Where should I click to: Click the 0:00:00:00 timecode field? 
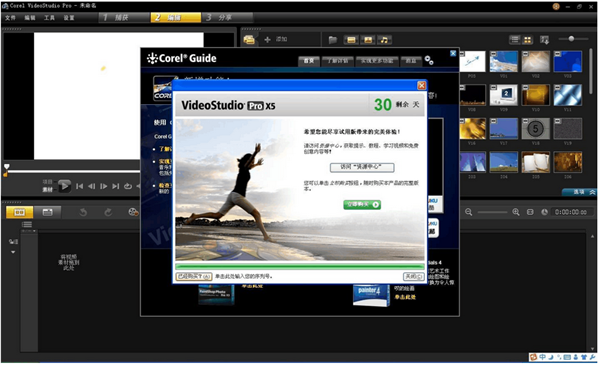[571, 212]
